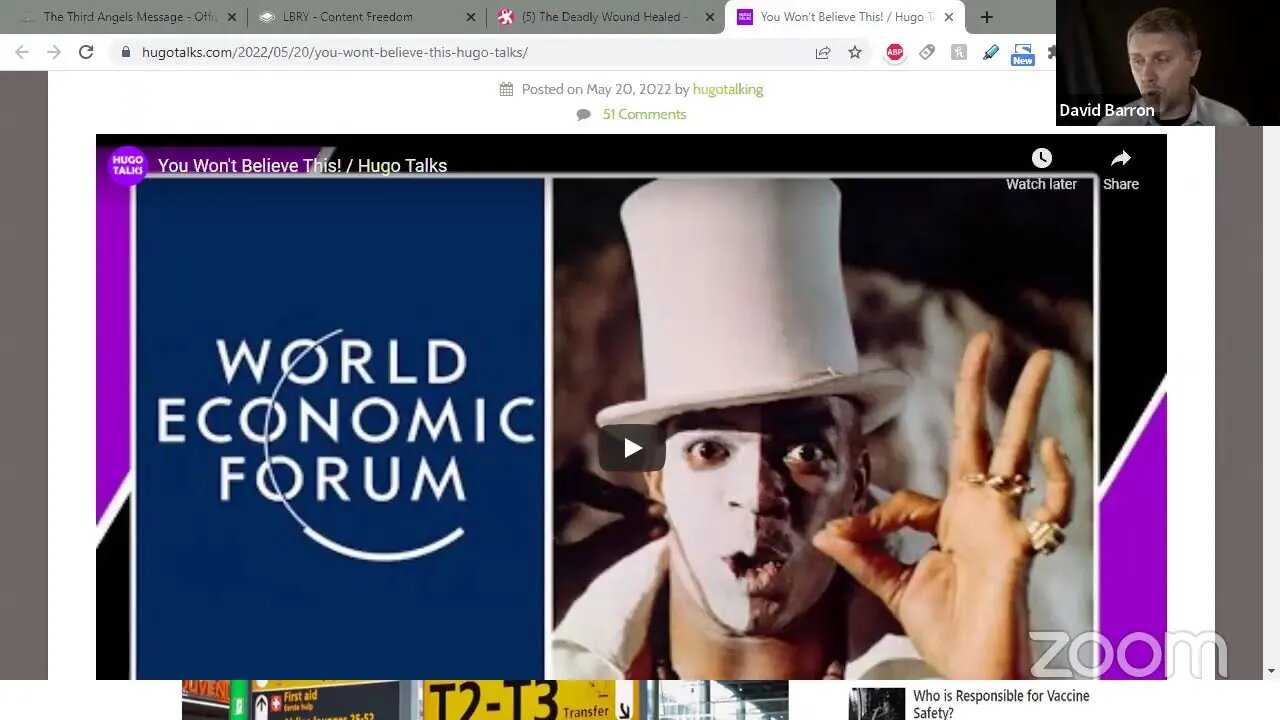This screenshot has height=720, width=1280.
Task: Click the comment bubble icon
Action: click(584, 114)
